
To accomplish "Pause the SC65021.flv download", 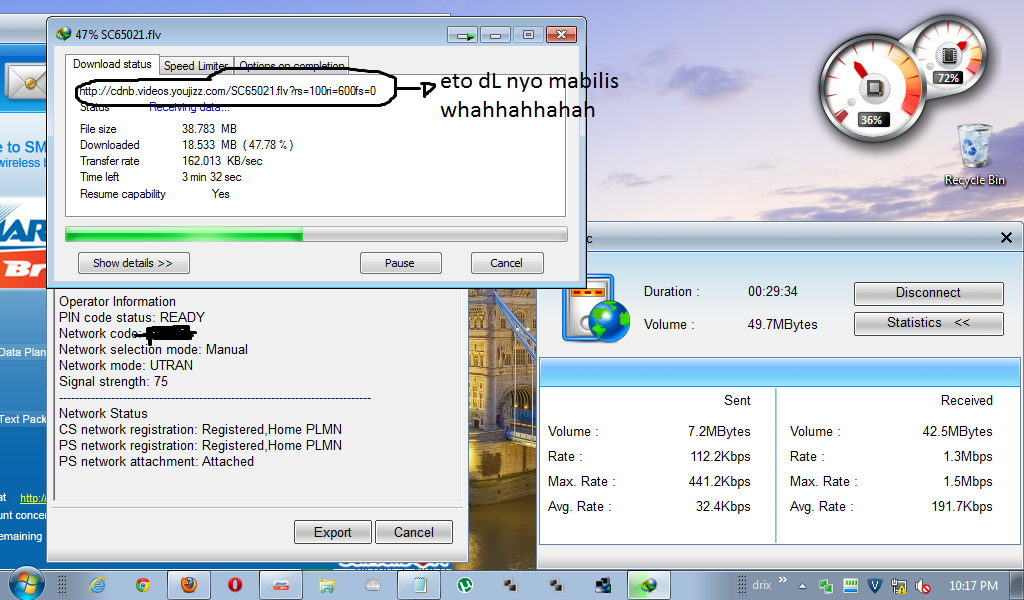I will (400, 263).
